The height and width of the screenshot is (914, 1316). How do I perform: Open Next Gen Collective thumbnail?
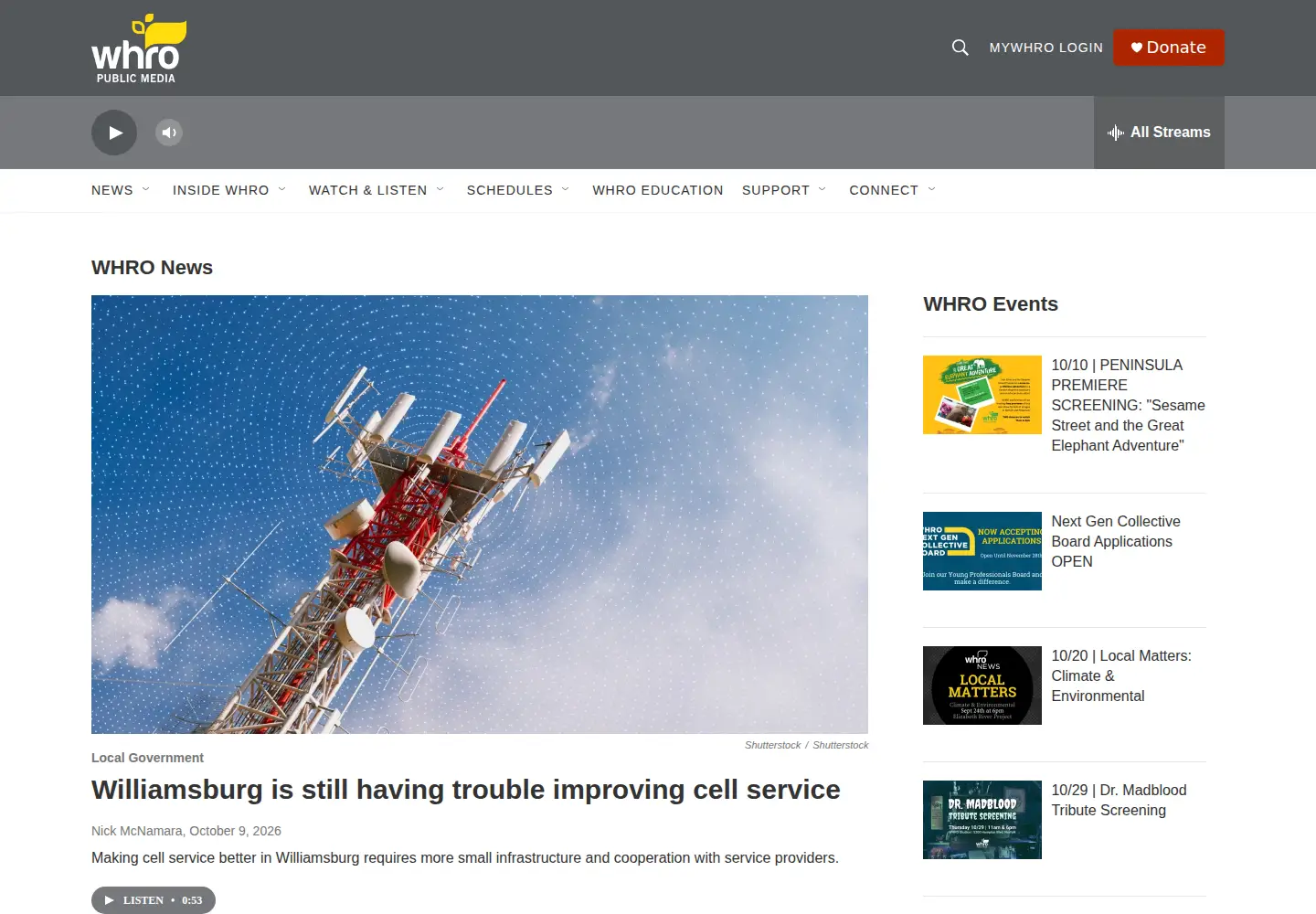(982, 551)
